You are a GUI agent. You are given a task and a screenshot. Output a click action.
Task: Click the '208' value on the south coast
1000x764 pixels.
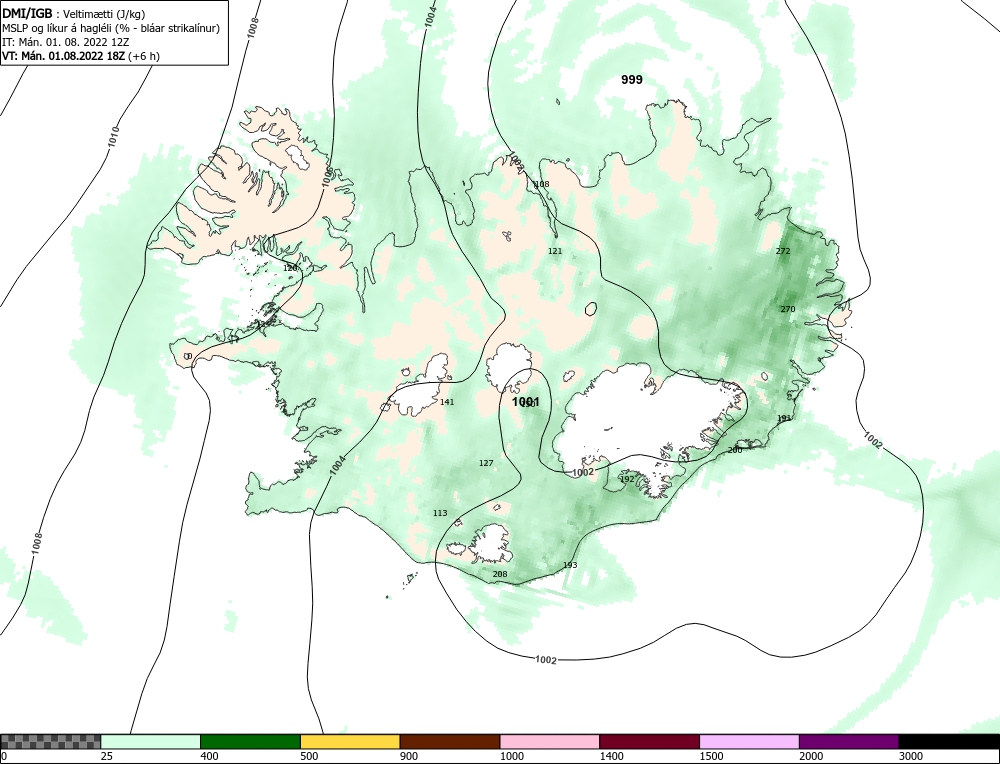pyautogui.click(x=500, y=575)
